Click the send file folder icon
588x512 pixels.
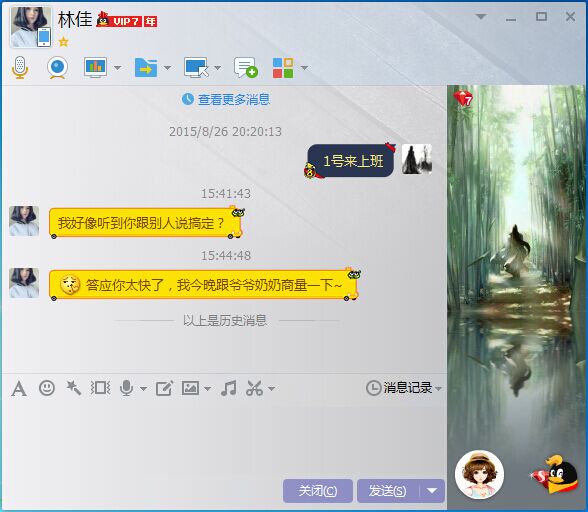[146, 68]
